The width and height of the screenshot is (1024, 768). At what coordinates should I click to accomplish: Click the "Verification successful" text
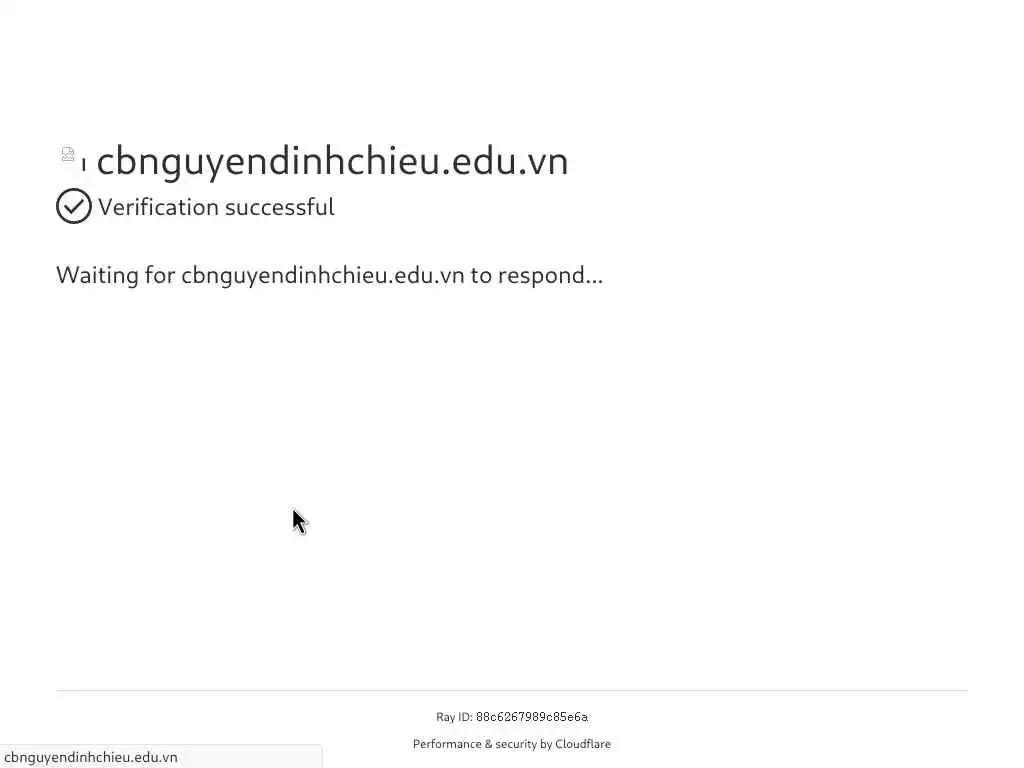(216, 207)
